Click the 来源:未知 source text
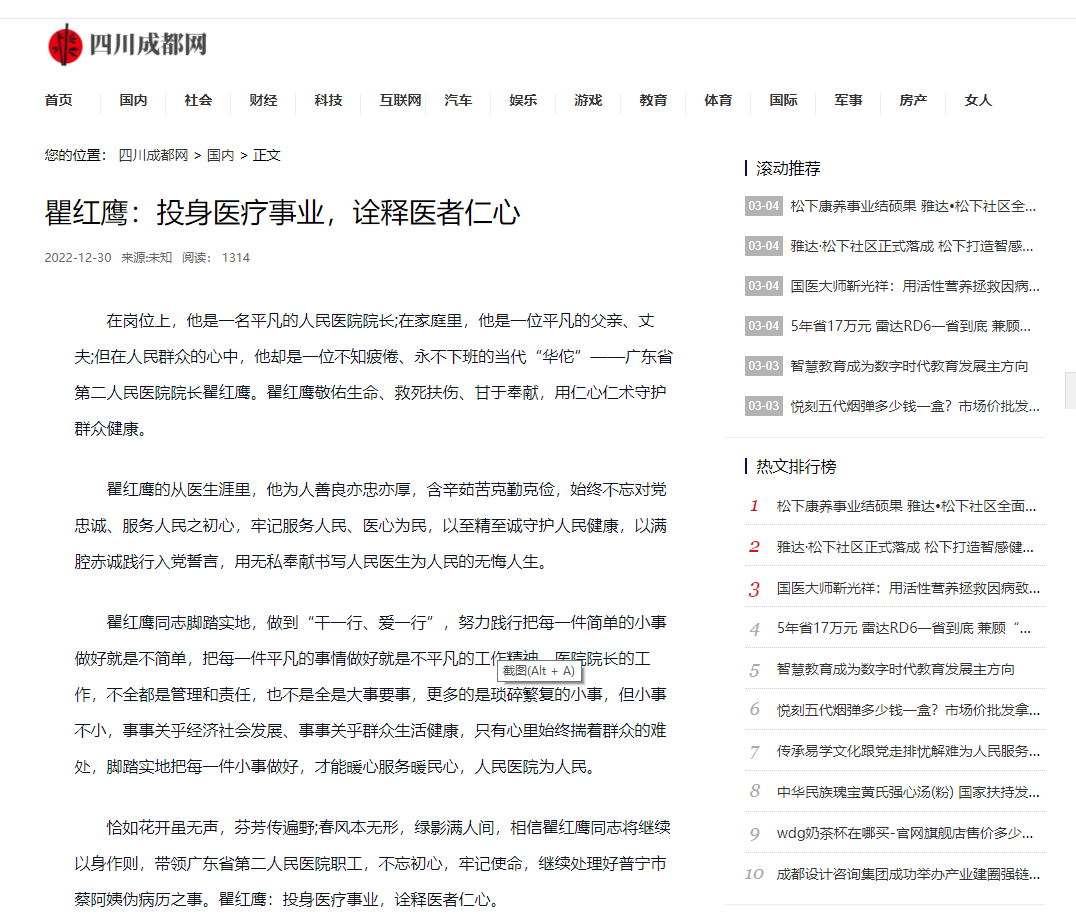1076x921 pixels. point(146,257)
